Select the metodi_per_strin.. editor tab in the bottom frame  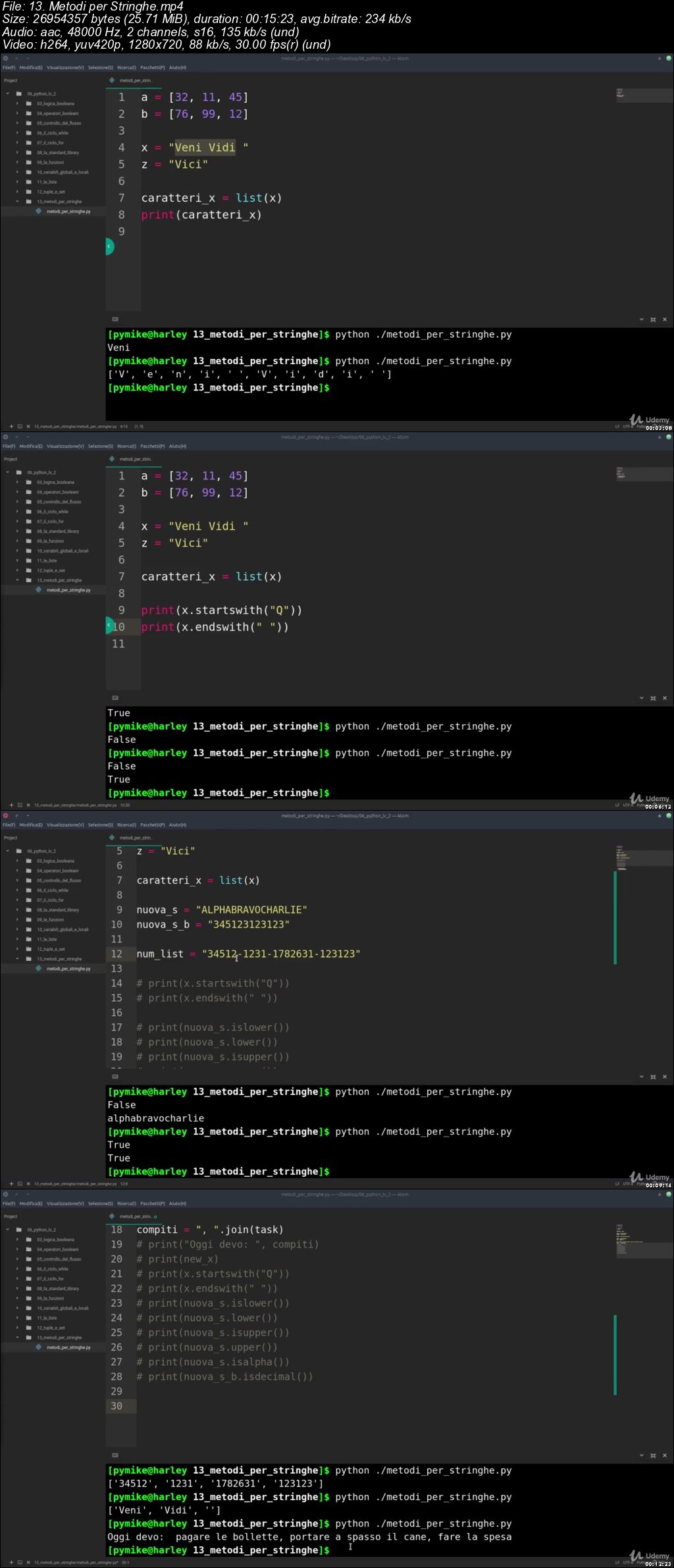coord(136,1216)
